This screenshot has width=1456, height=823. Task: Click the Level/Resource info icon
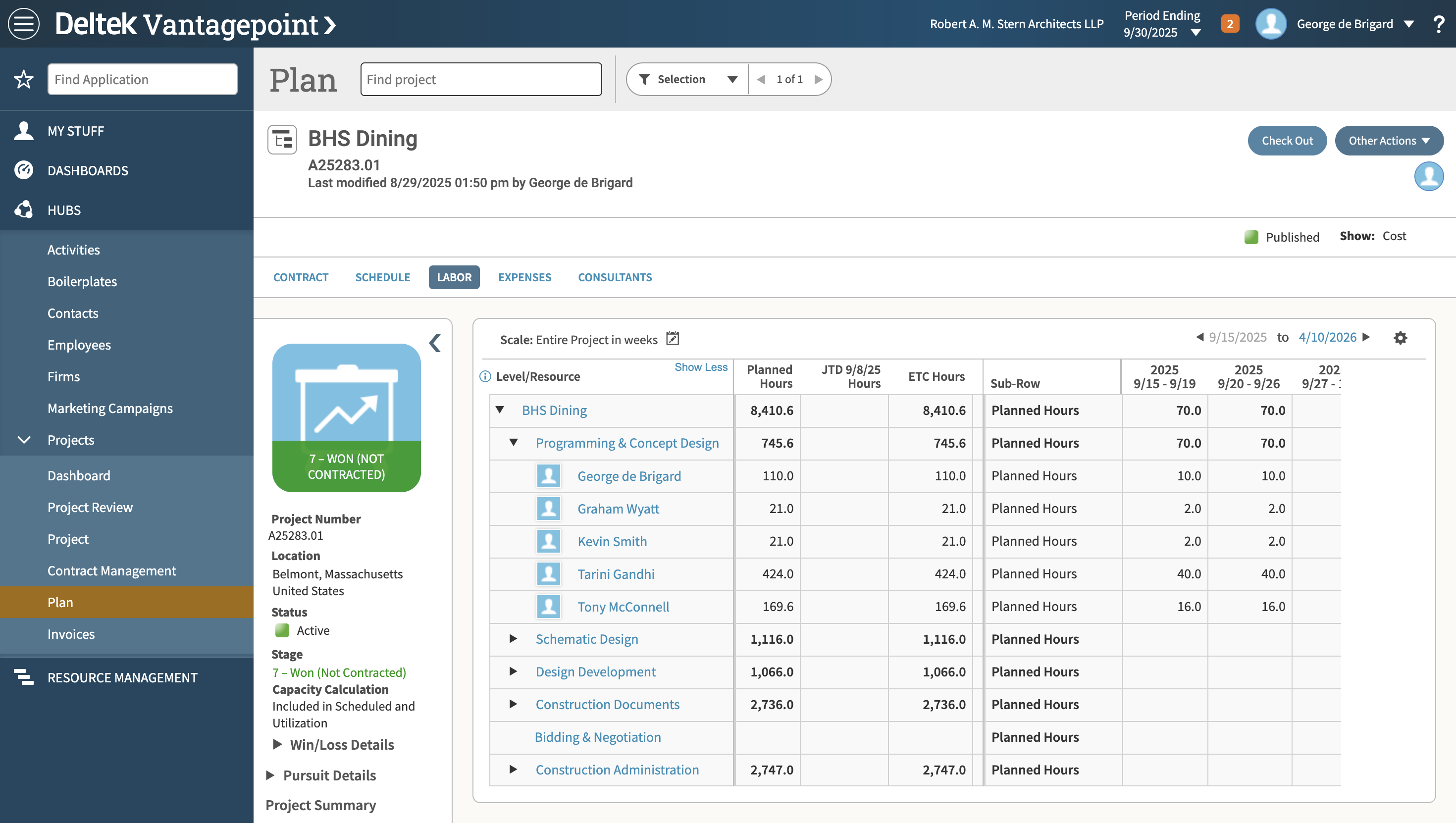[485, 376]
